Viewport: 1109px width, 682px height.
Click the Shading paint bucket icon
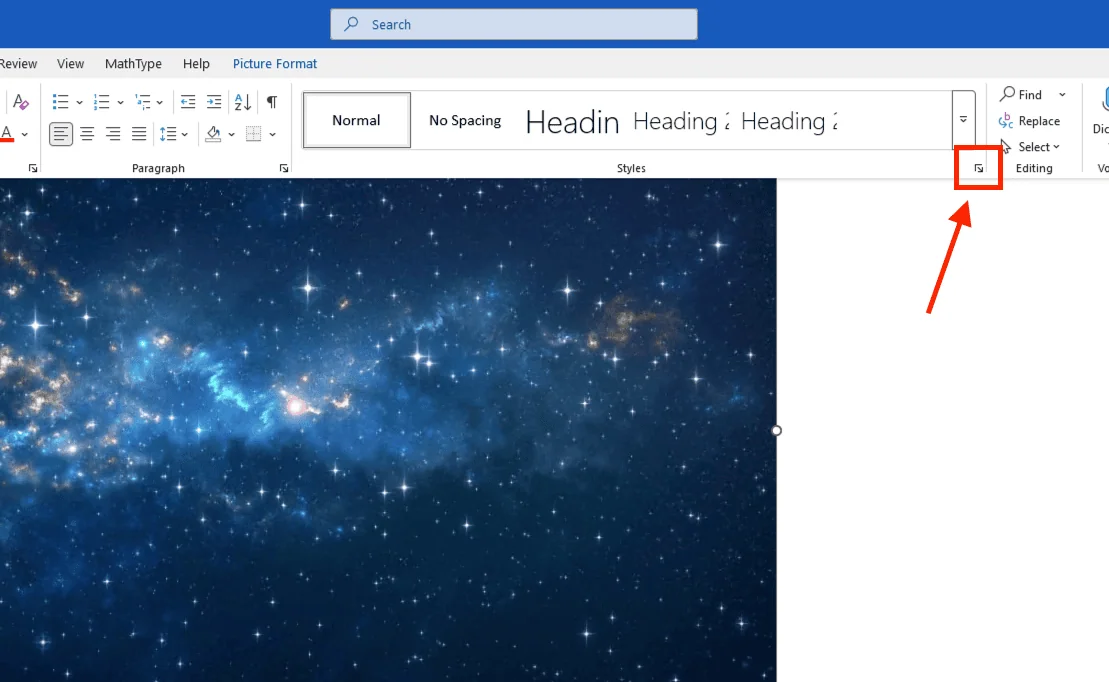pyautogui.click(x=213, y=134)
